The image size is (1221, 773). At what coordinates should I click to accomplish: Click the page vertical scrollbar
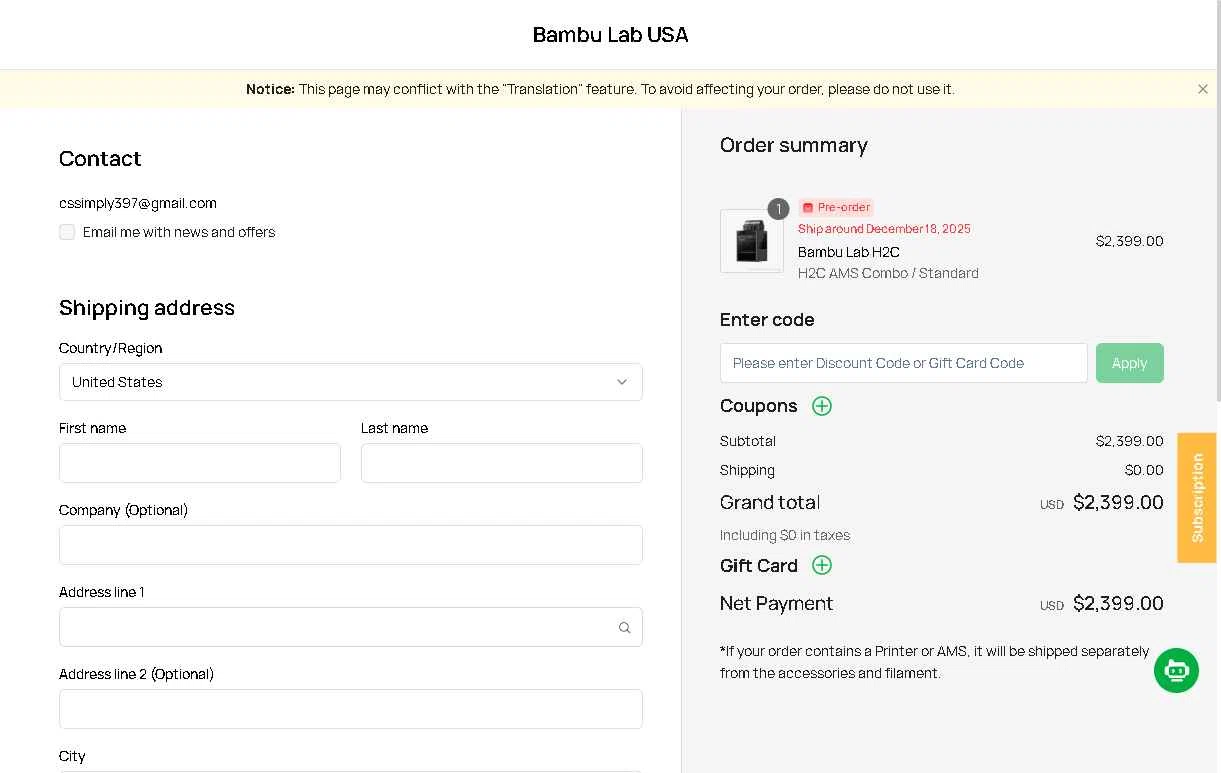1218,200
